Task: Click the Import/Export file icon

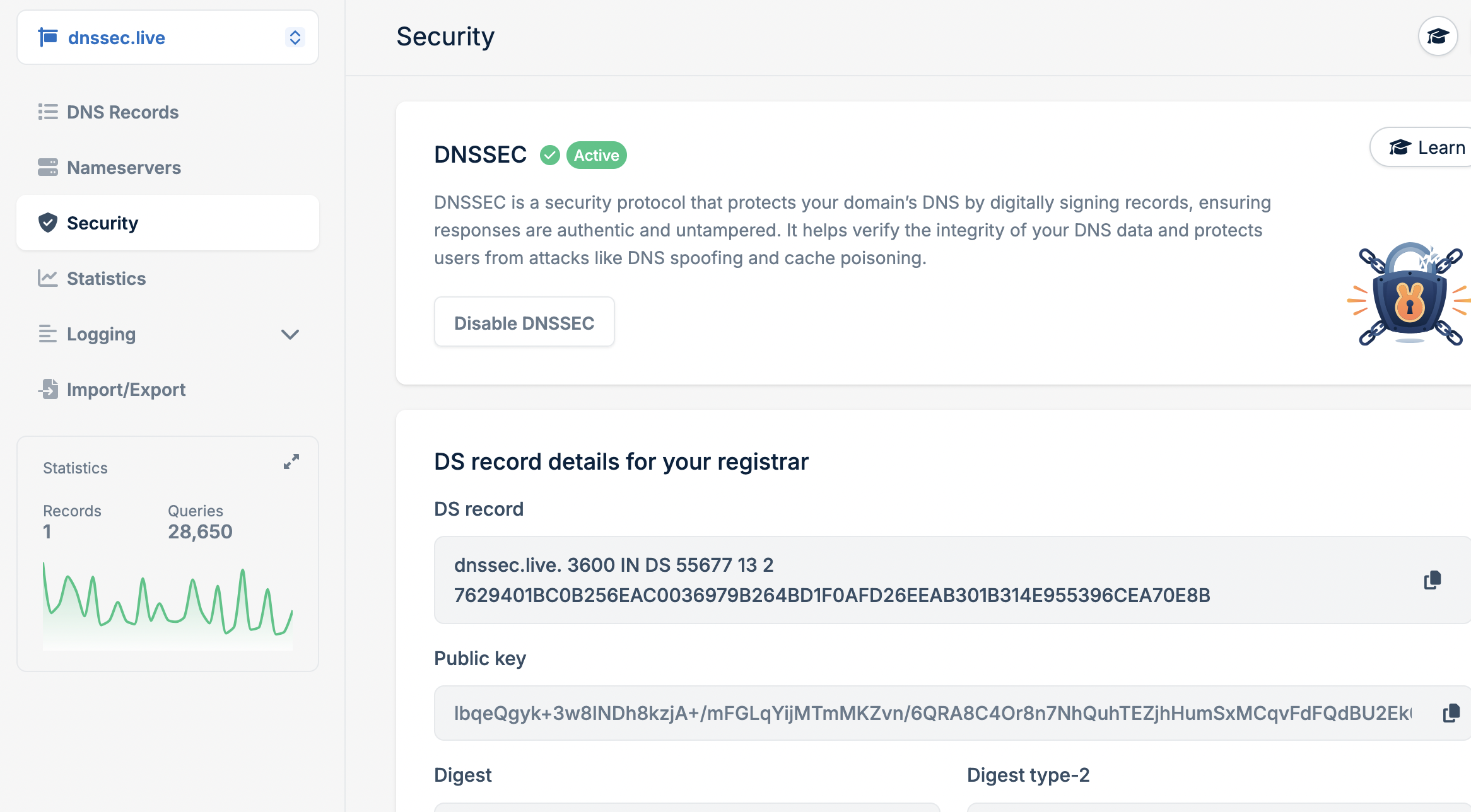Action: pyautogui.click(x=48, y=390)
